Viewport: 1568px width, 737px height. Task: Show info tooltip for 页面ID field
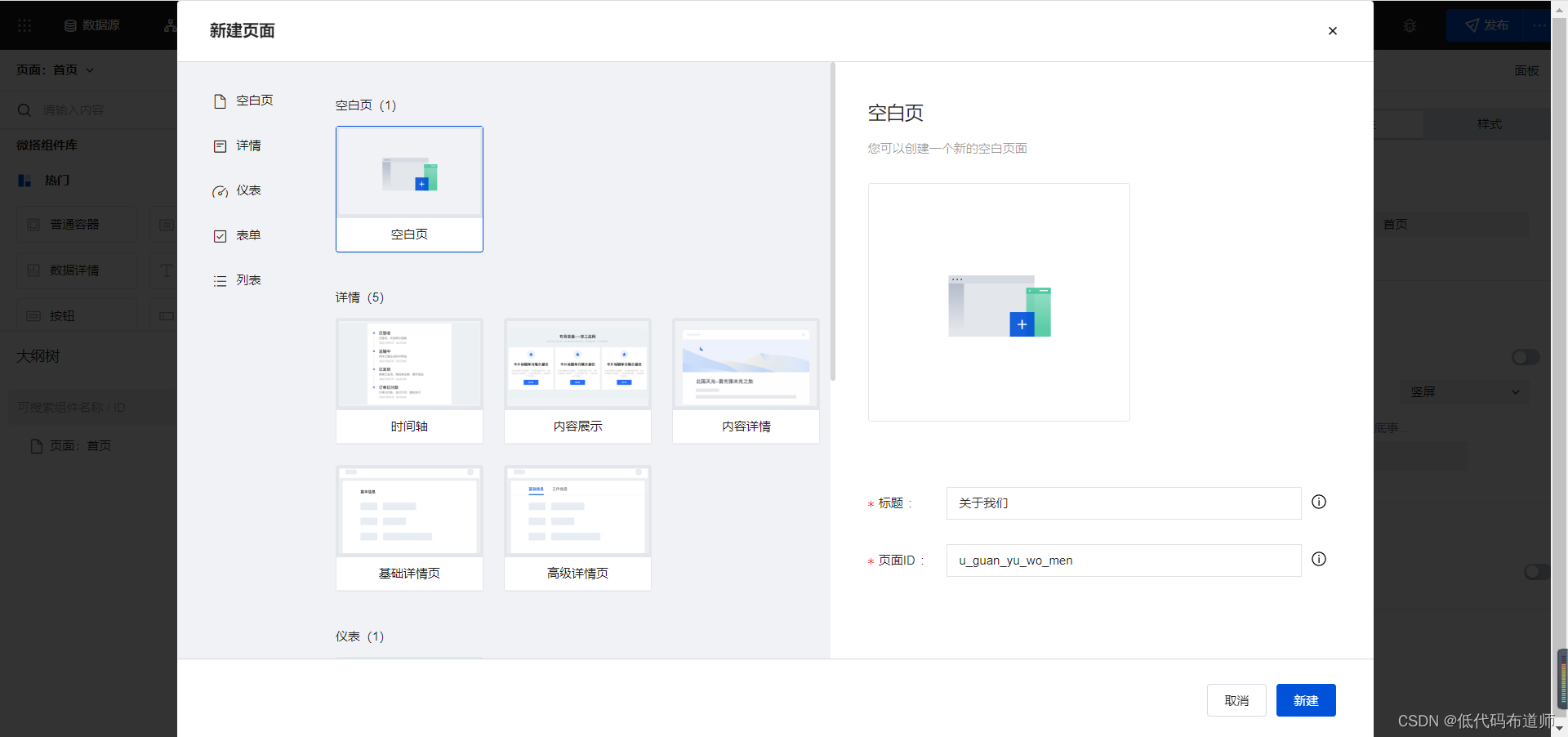1319,559
